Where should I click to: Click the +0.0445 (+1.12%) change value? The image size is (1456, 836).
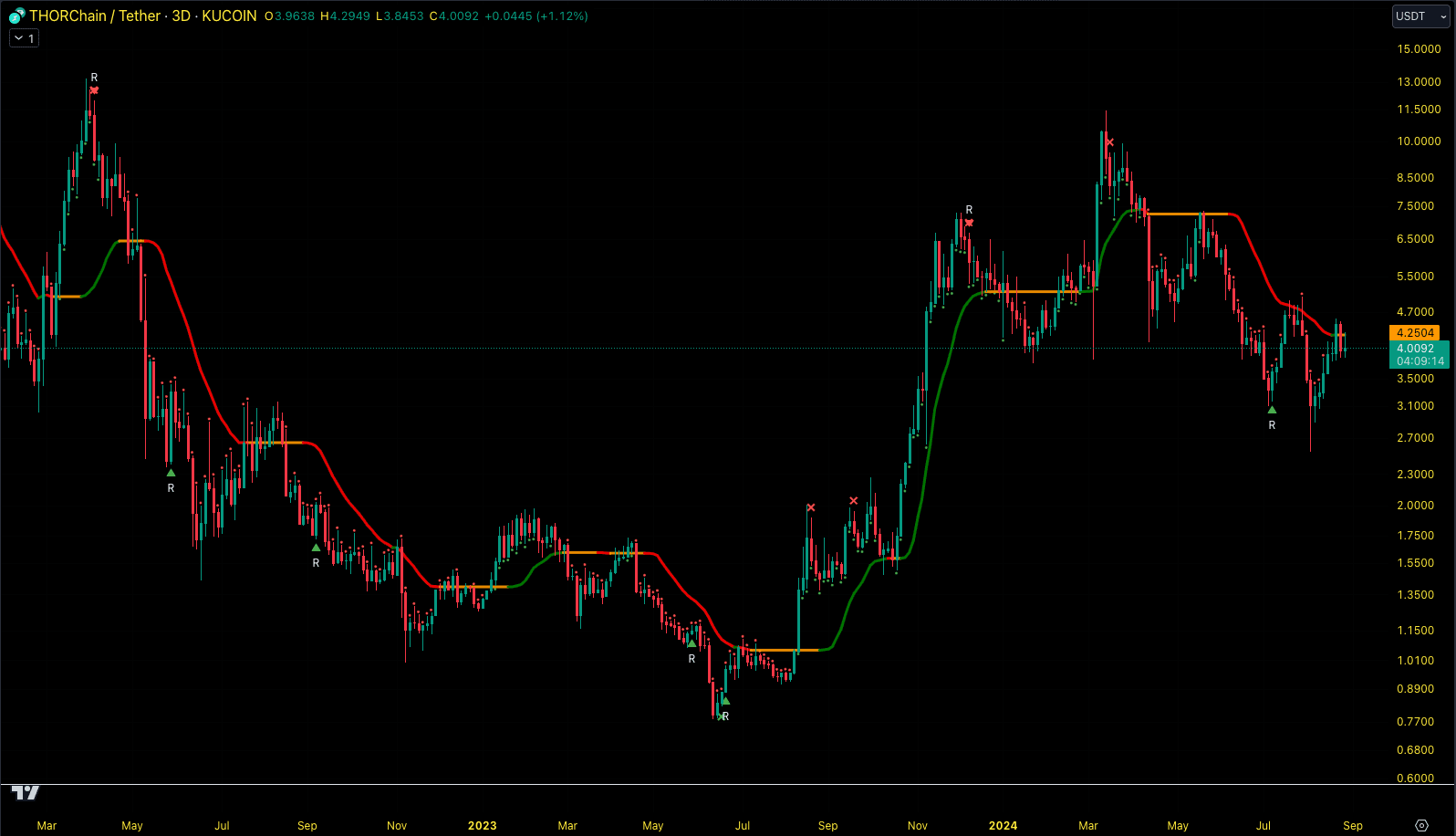click(x=536, y=16)
